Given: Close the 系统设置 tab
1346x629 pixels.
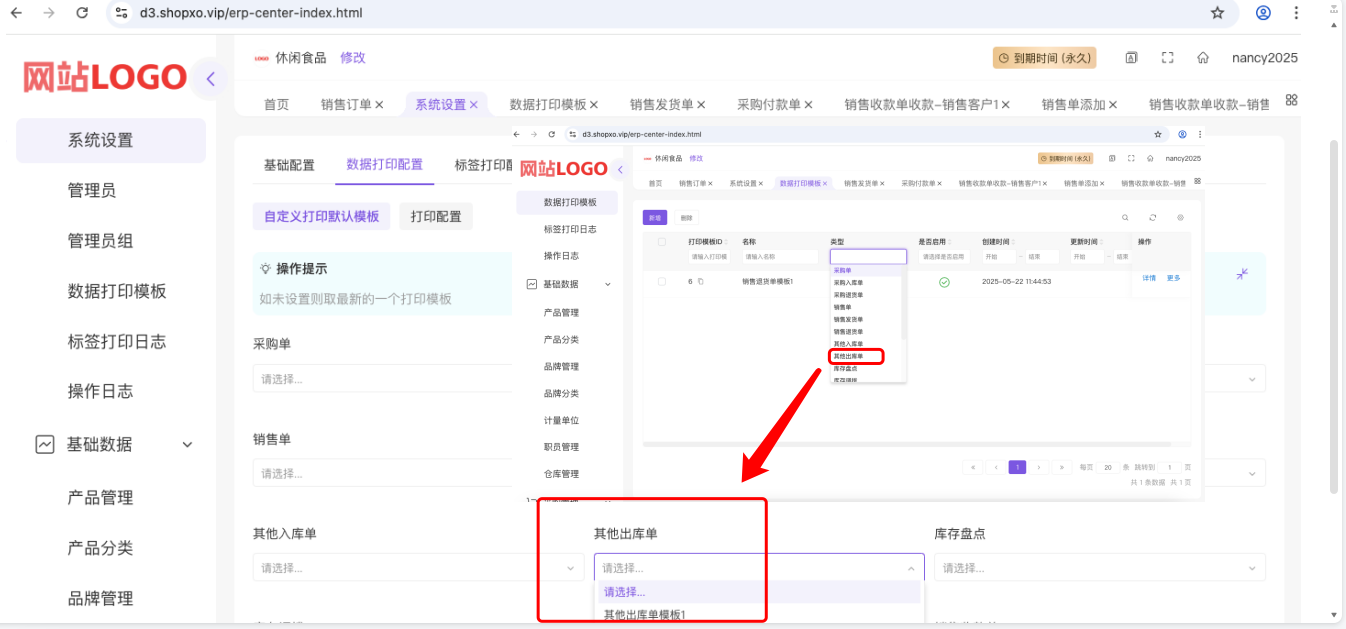Looking at the screenshot, I should point(473,105).
